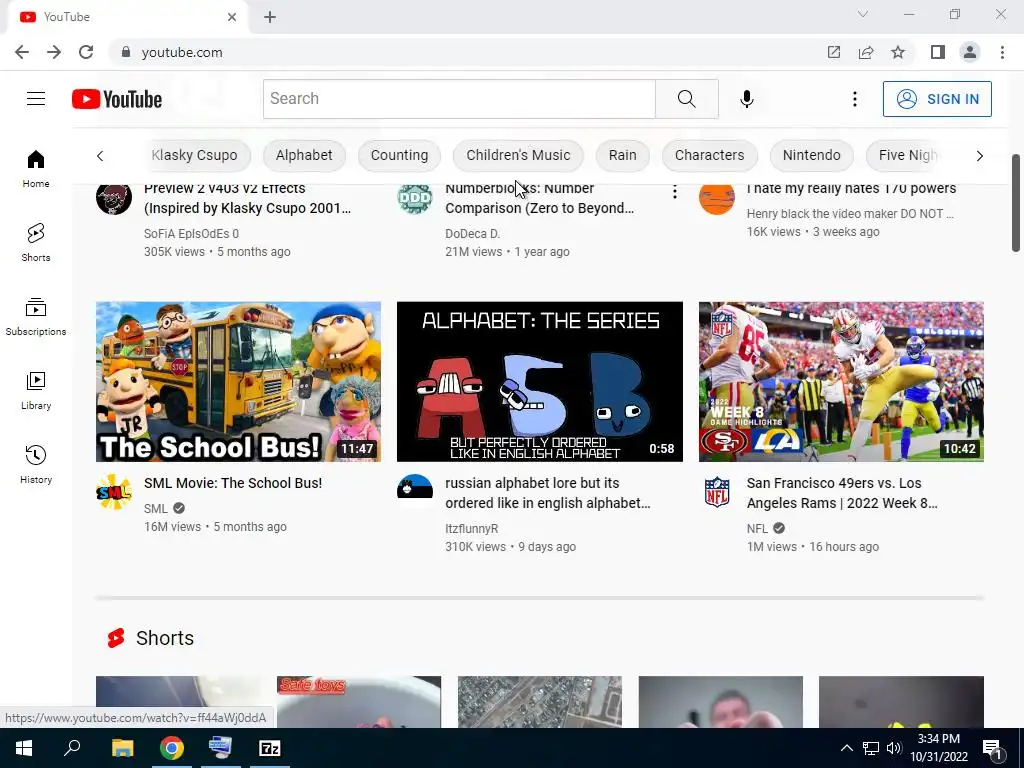Image resolution: width=1024 pixels, height=768 pixels.
Task: Click the SML channel name
Action: (x=155, y=508)
